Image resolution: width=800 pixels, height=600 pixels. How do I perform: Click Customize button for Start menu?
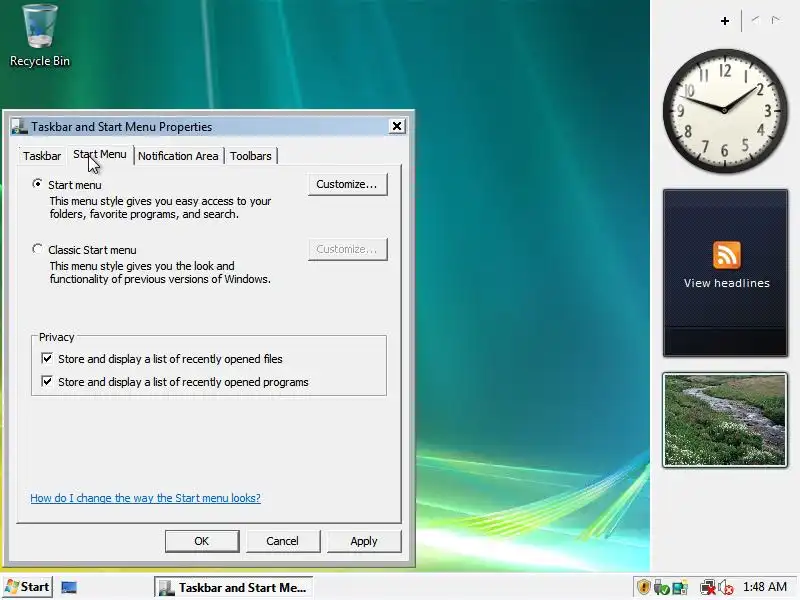pyautogui.click(x=347, y=184)
